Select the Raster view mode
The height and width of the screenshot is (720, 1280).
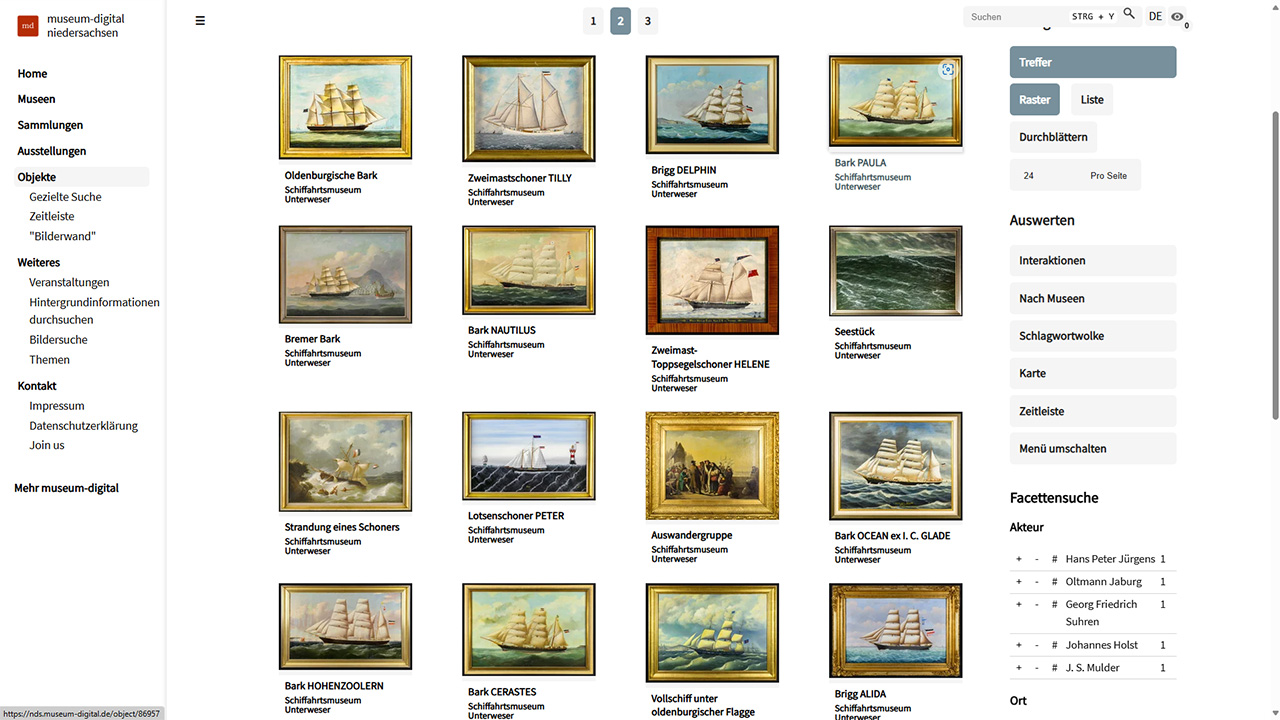pos(1035,100)
